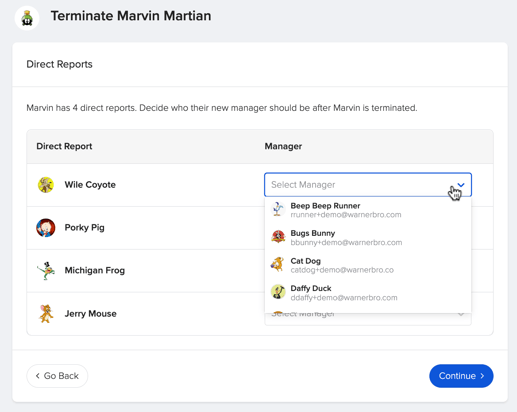Open Jerry Mouse's Select Manager dropdown arrow
This screenshot has width=517, height=412.
pyautogui.click(x=461, y=314)
